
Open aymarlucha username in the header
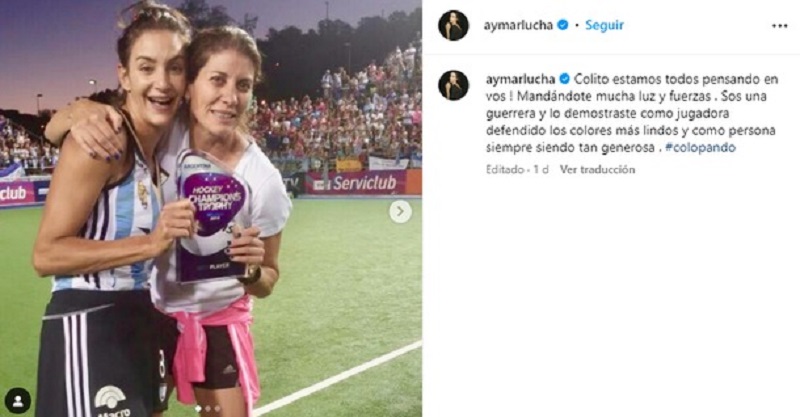click(x=518, y=25)
